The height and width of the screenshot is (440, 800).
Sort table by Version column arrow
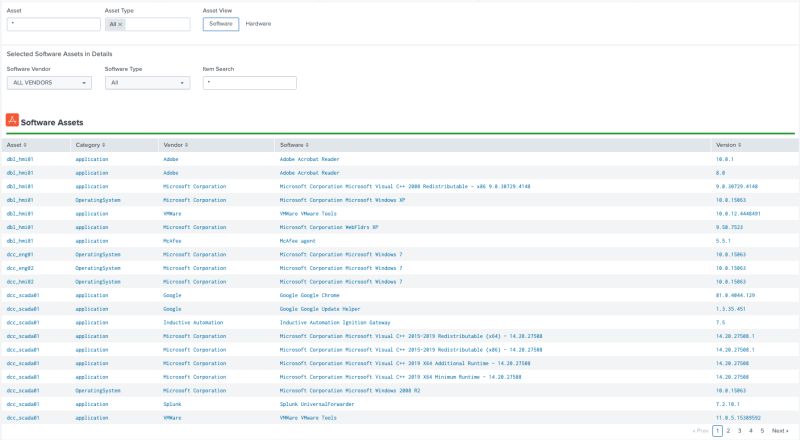(740, 145)
